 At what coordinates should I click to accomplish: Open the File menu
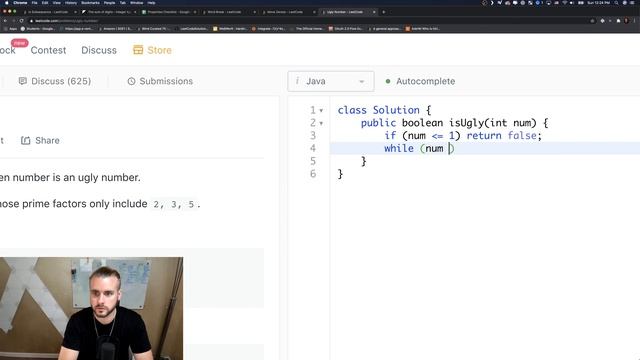[x=35, y=2]
